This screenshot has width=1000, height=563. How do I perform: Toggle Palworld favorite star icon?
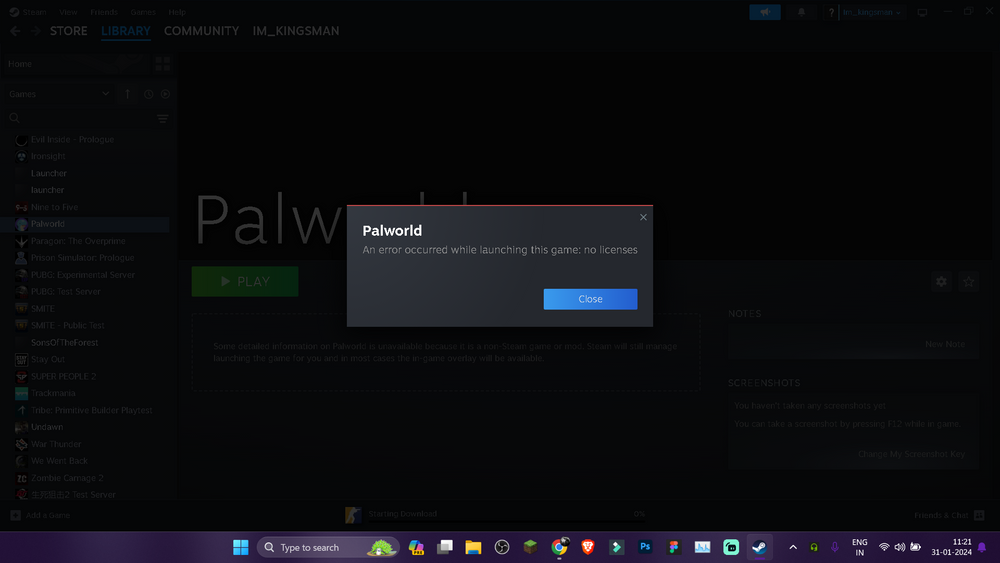point(968,281)
